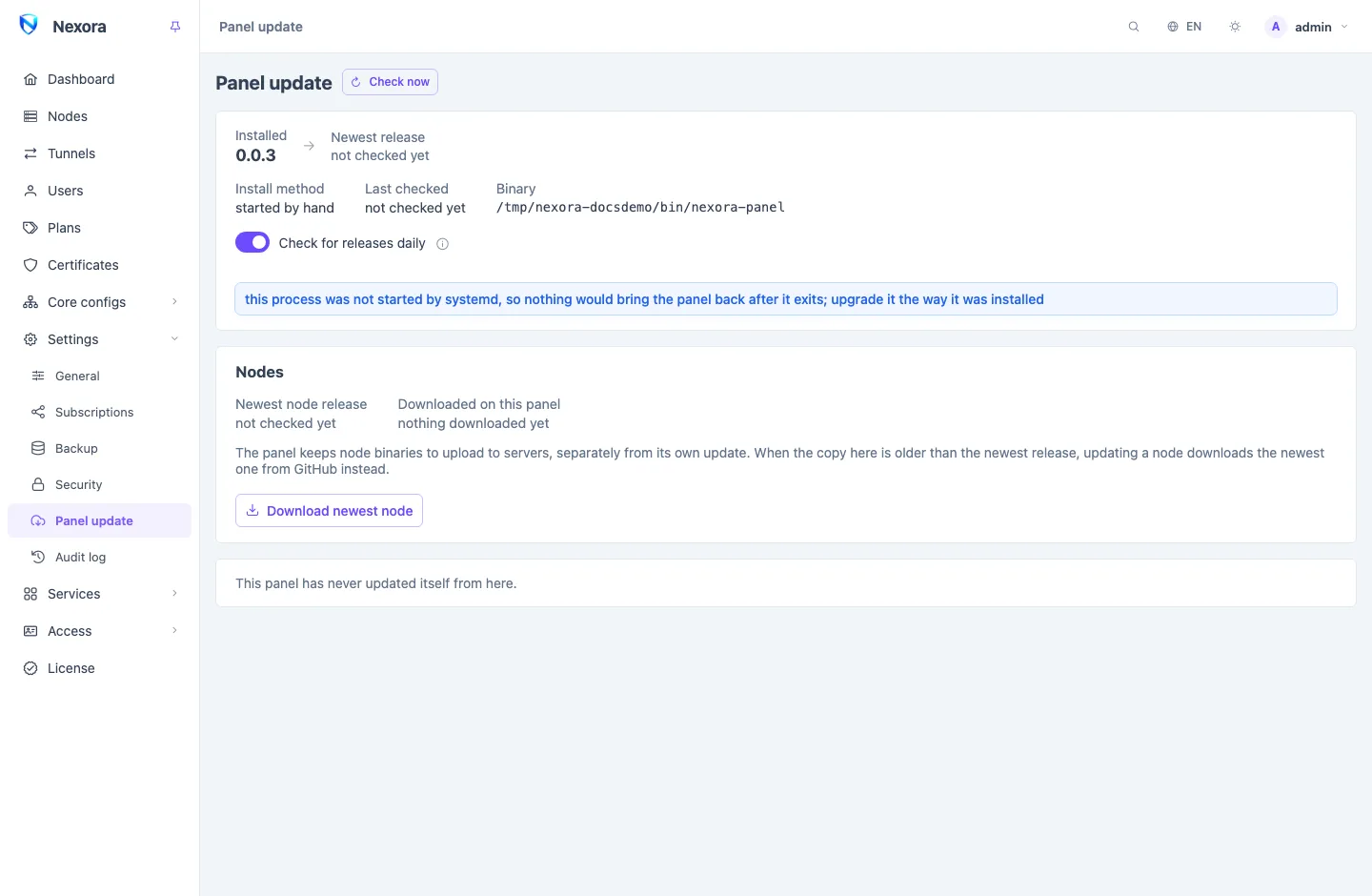Expand the Access submenu chevron
Viewport: 1372px width, 896px height.
(x=174, y=631)
